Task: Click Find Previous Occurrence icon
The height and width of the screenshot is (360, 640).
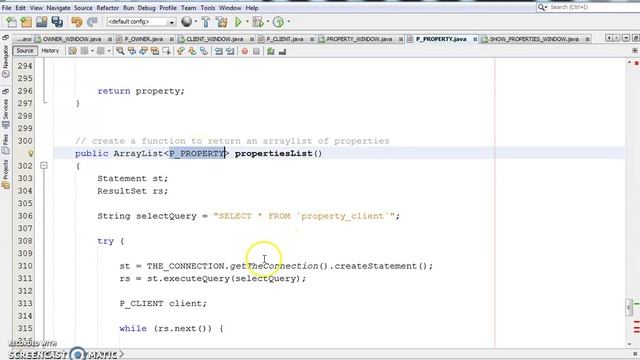Action: (x=131, y=51)
